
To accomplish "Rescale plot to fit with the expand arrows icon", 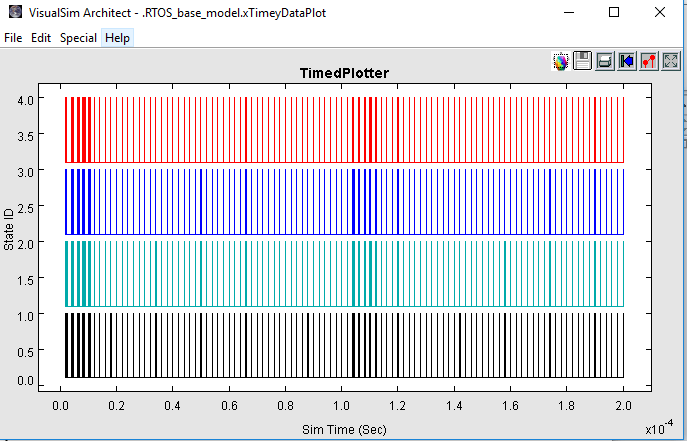I will tap(671, 62).
